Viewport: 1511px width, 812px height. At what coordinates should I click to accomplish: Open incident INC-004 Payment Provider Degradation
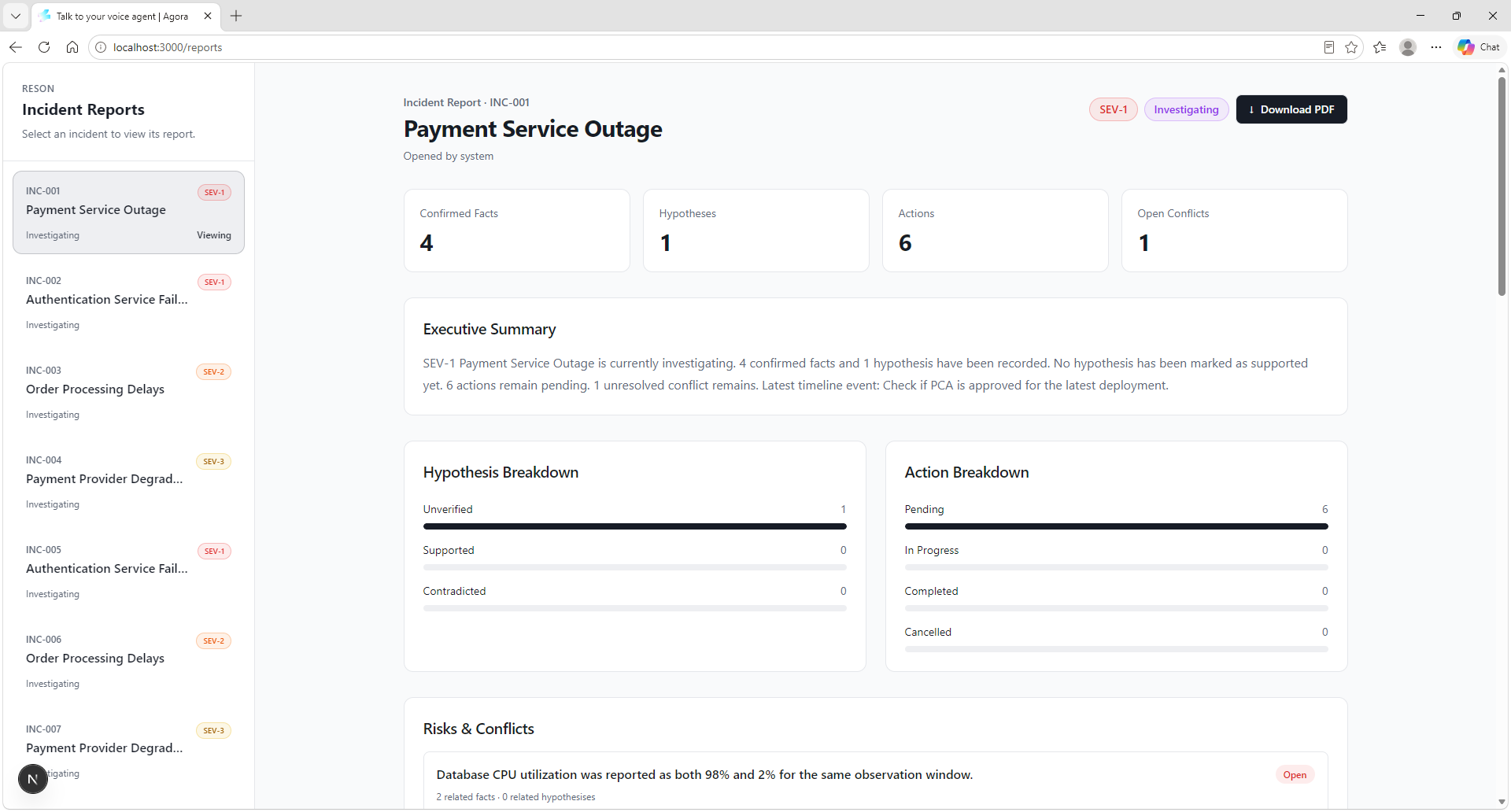click(x=128, y=482)
